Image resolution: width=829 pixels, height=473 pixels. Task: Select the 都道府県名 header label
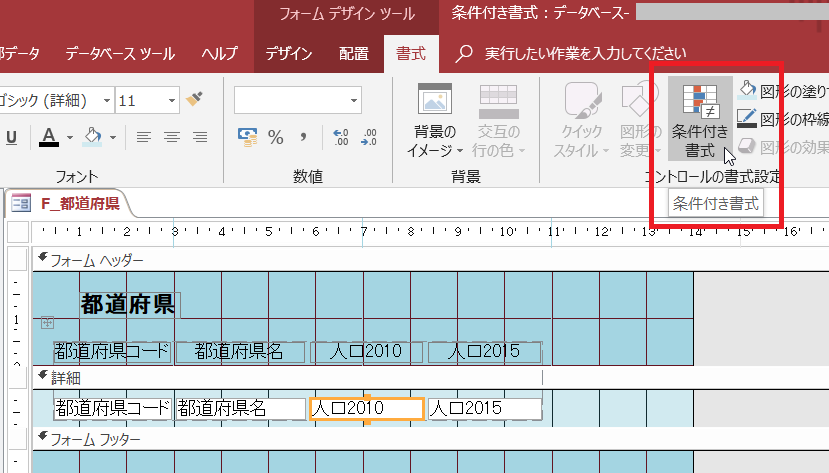pos(240,352)
